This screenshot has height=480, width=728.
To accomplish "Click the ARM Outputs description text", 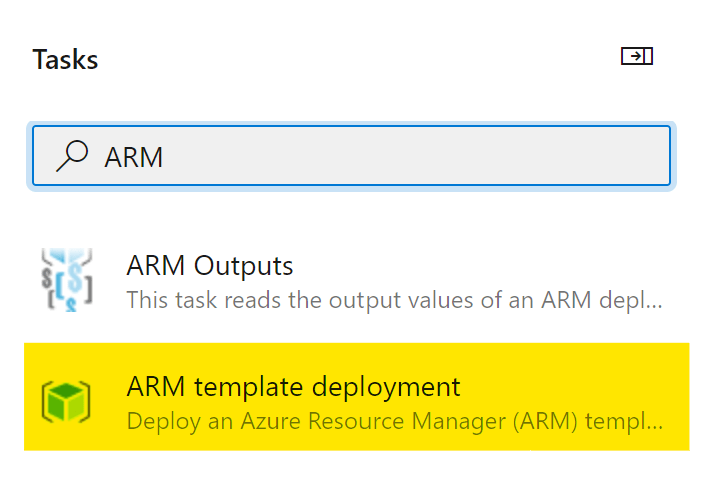I will 394,299.
